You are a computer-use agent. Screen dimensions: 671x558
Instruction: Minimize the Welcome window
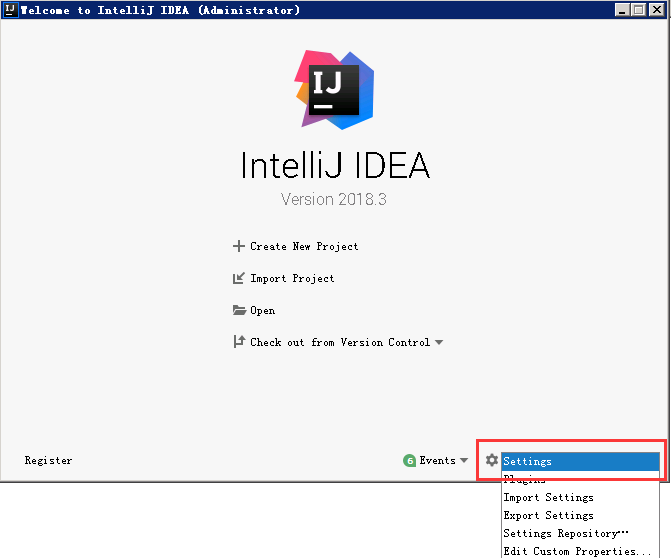coord(622,9)
